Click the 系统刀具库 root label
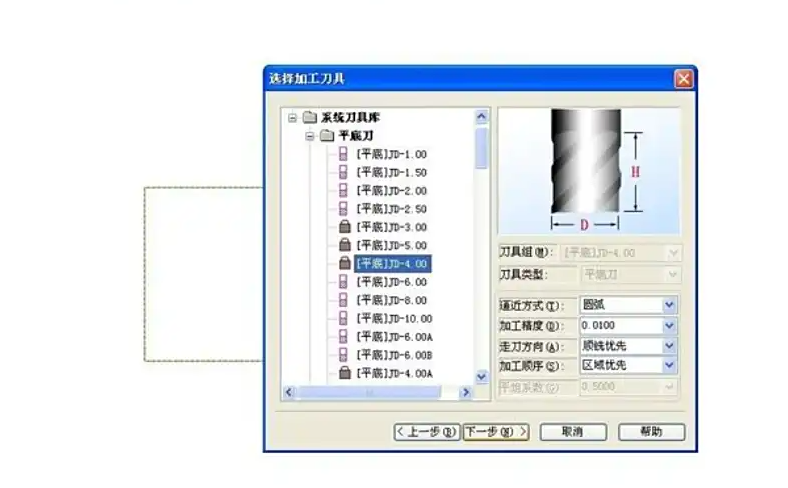The image size is (788, 488). pos(350,118)
